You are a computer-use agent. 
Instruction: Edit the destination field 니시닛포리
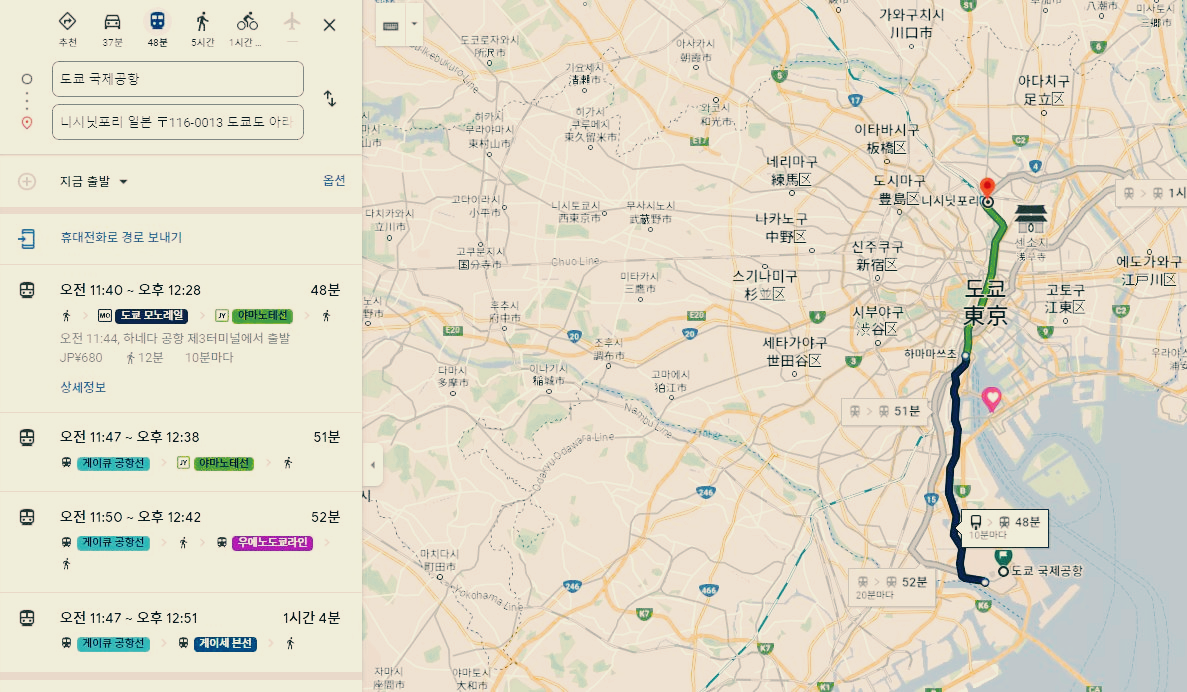pos(178,122)
